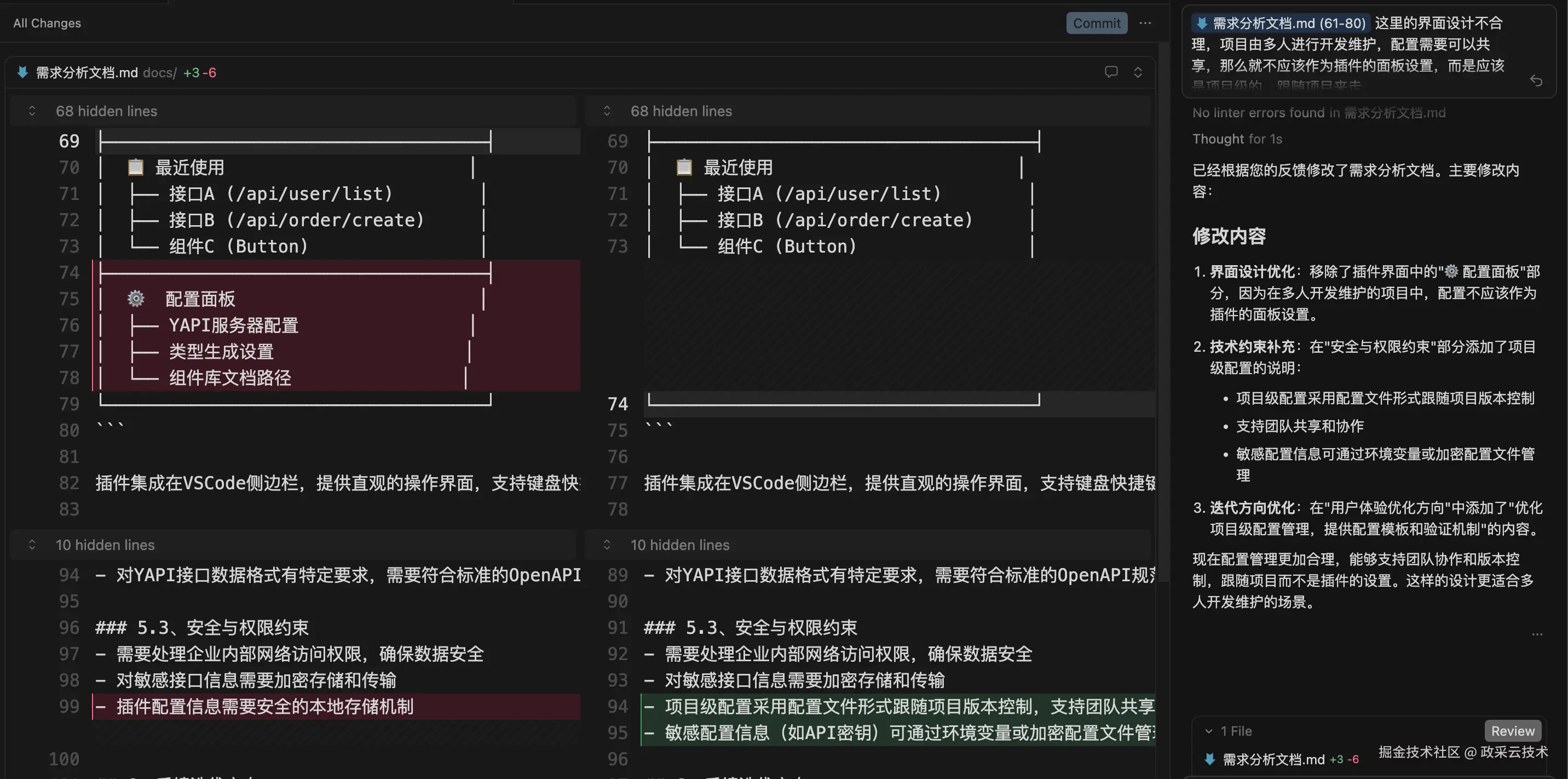
Task: Click the Review button
Action: [x=1512, y=731]
